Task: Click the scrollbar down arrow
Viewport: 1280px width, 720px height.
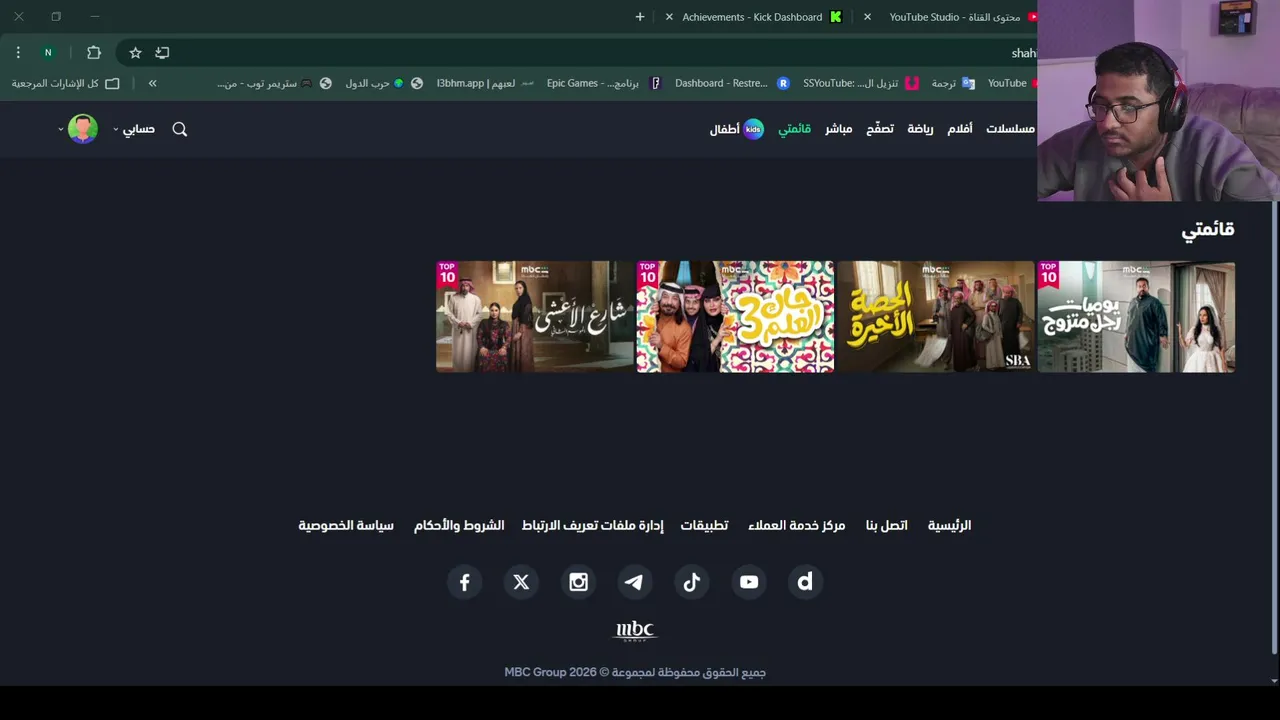Action: (x=1274, y=681)
